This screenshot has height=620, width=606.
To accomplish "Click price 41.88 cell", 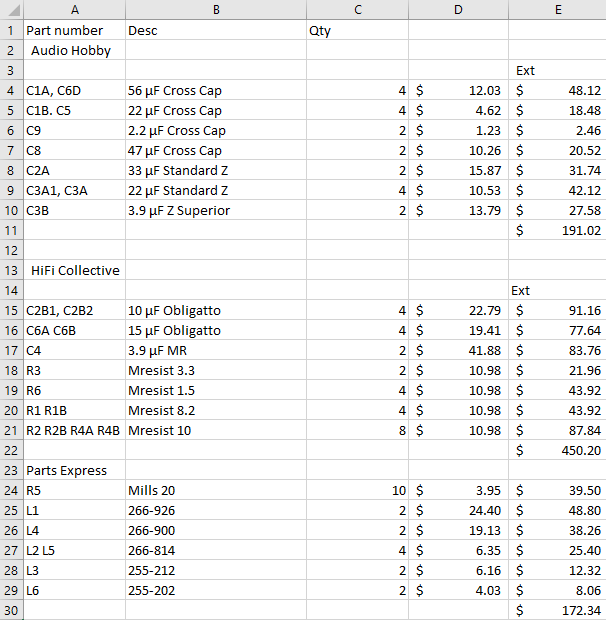I will (458, 350).
